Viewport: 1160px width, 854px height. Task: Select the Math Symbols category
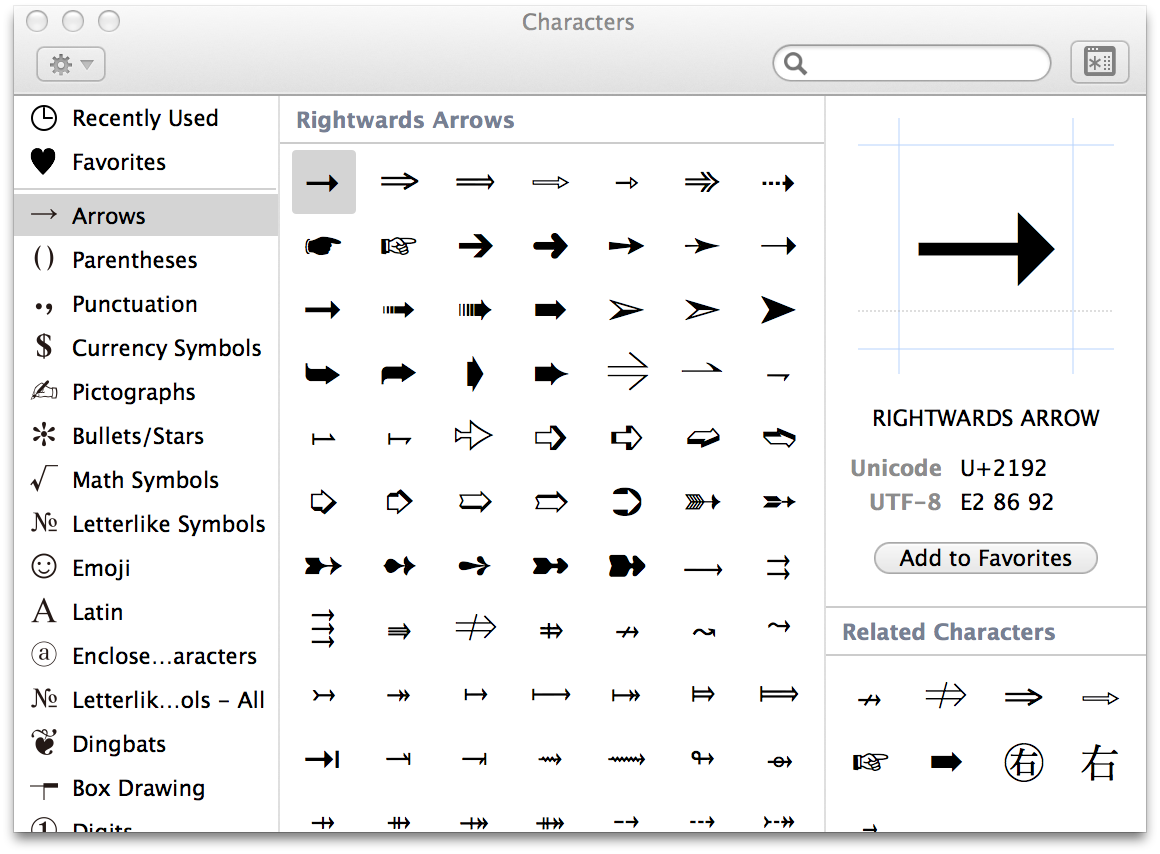click(145, 480)
